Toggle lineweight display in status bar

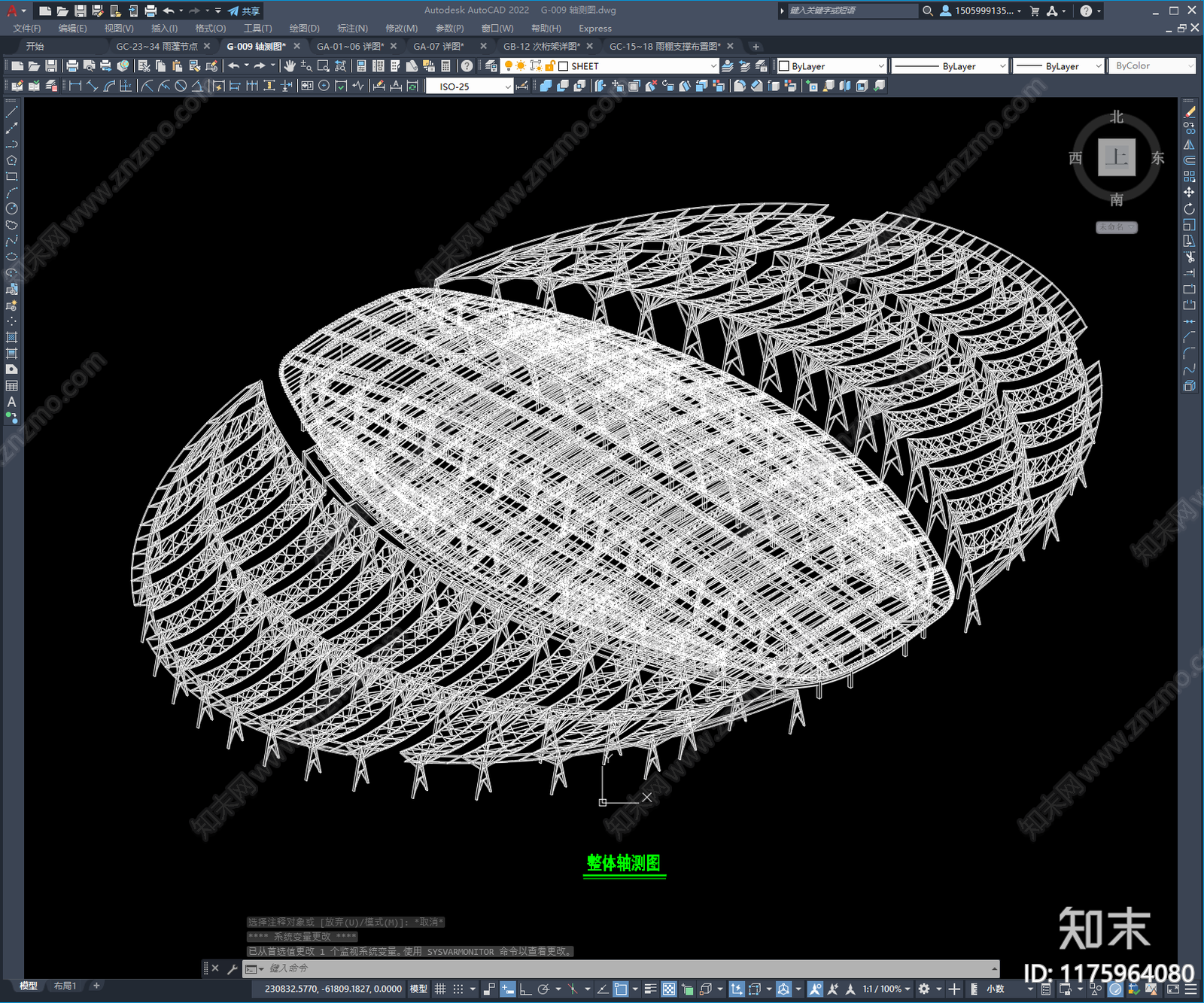[x=650, y=989]
